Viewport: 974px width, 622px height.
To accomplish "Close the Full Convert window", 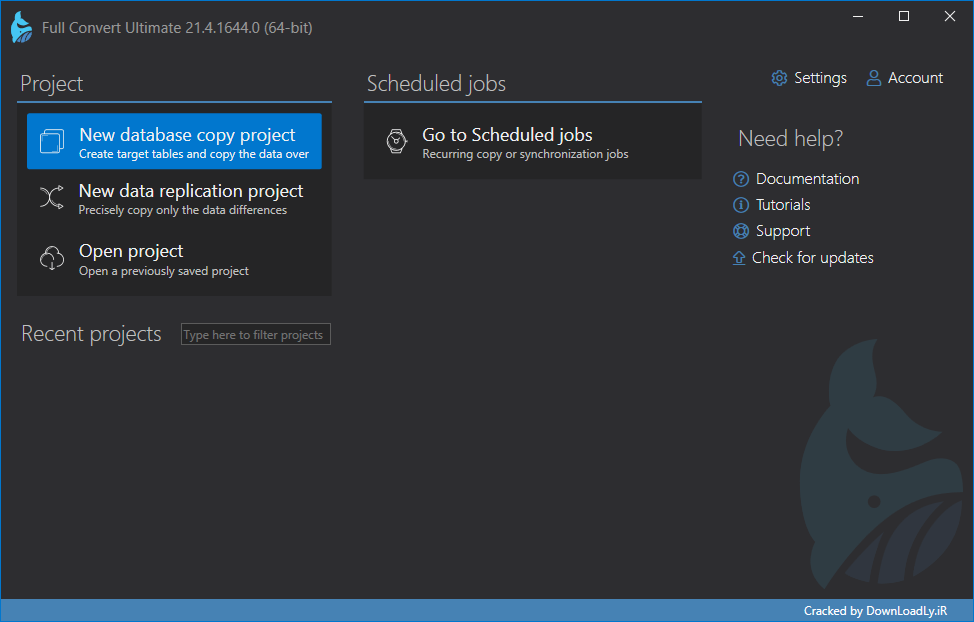I will 950,17.
